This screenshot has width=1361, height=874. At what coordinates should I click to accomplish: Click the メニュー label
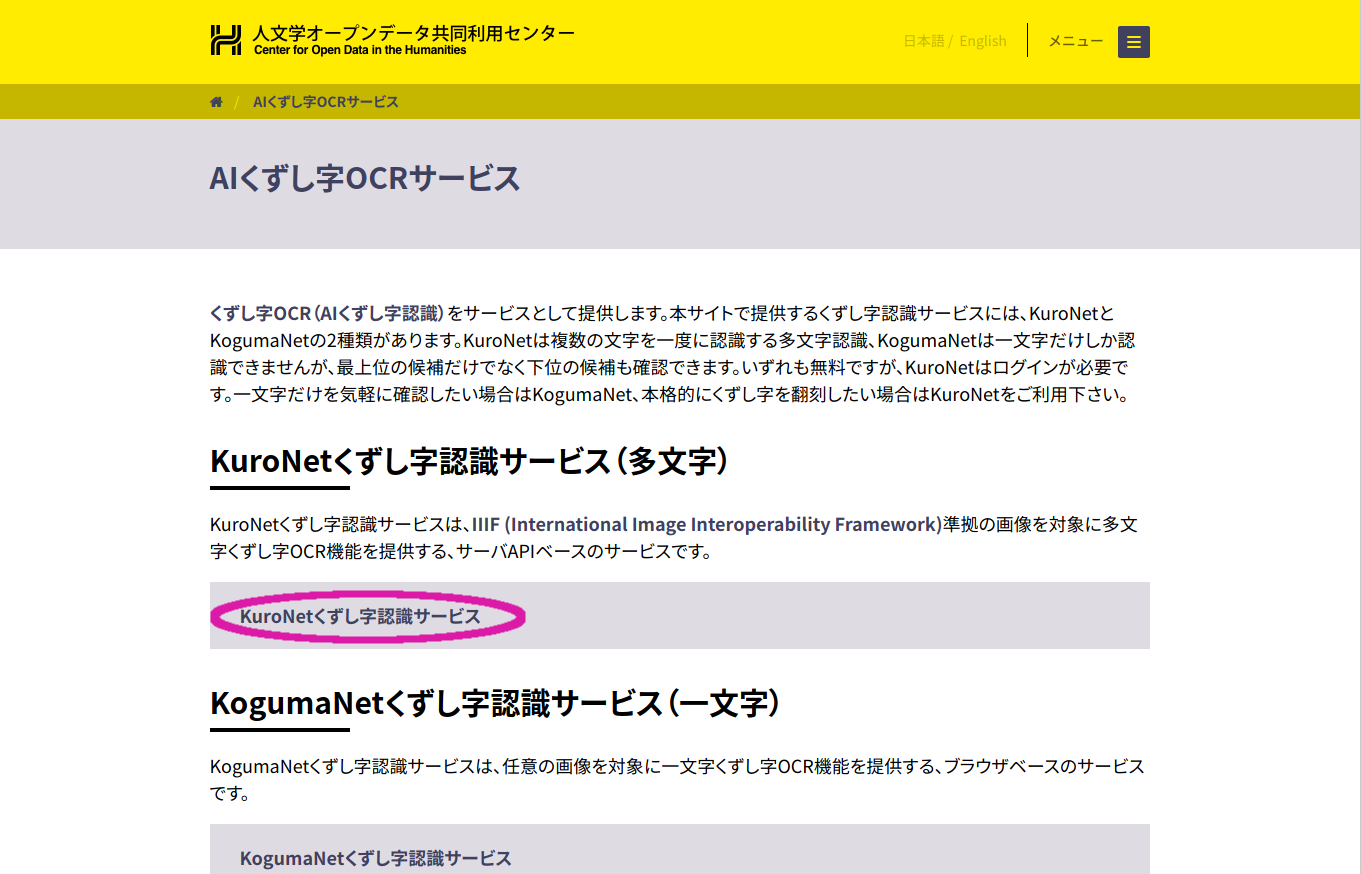click(x=1075, y=41)
